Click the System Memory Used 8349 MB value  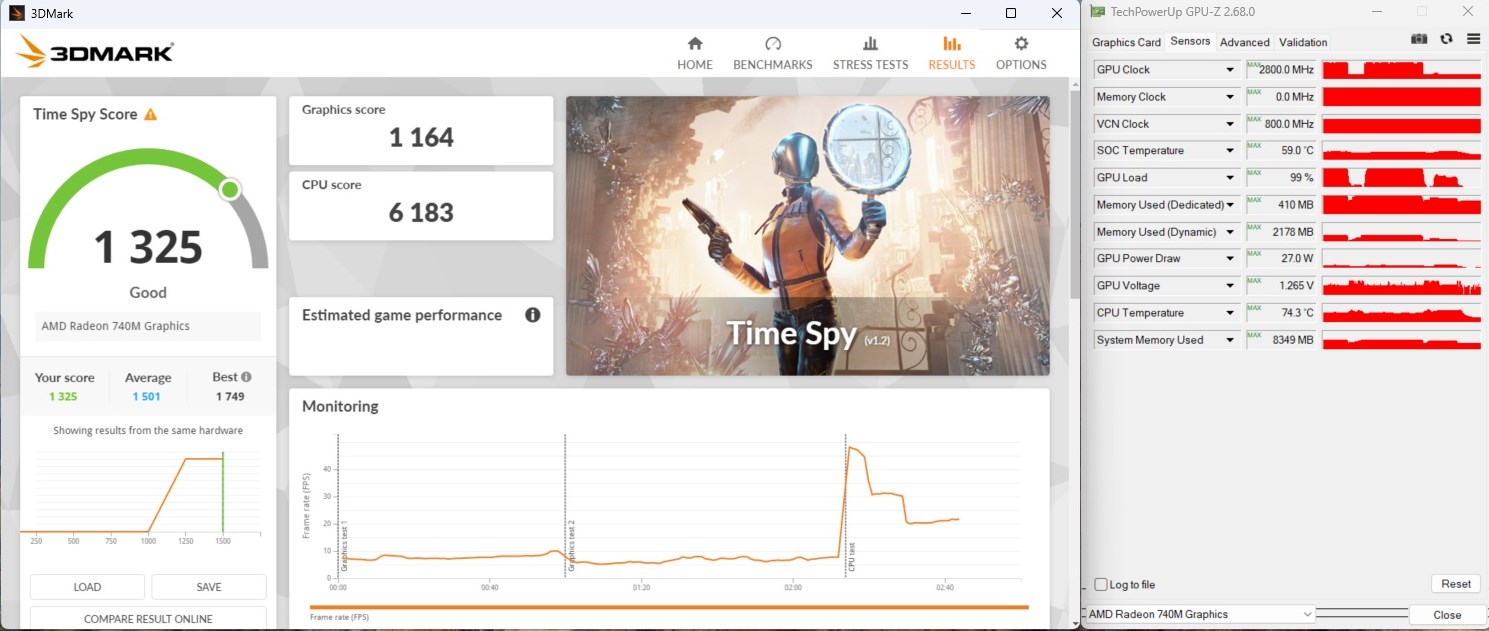1281,340
